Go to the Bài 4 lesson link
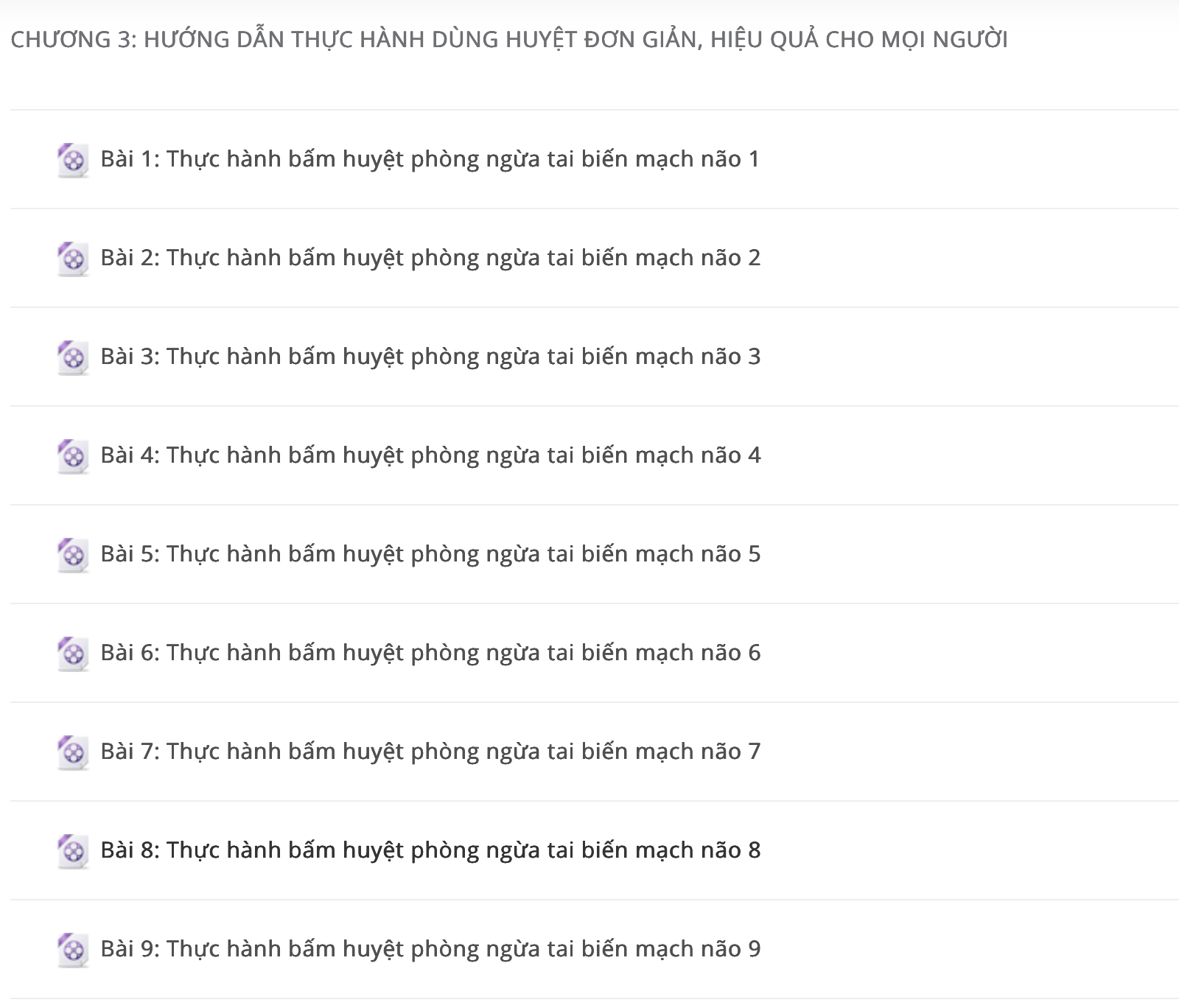This screenshot has width=1179, height=1008. (x=430, y=455)
